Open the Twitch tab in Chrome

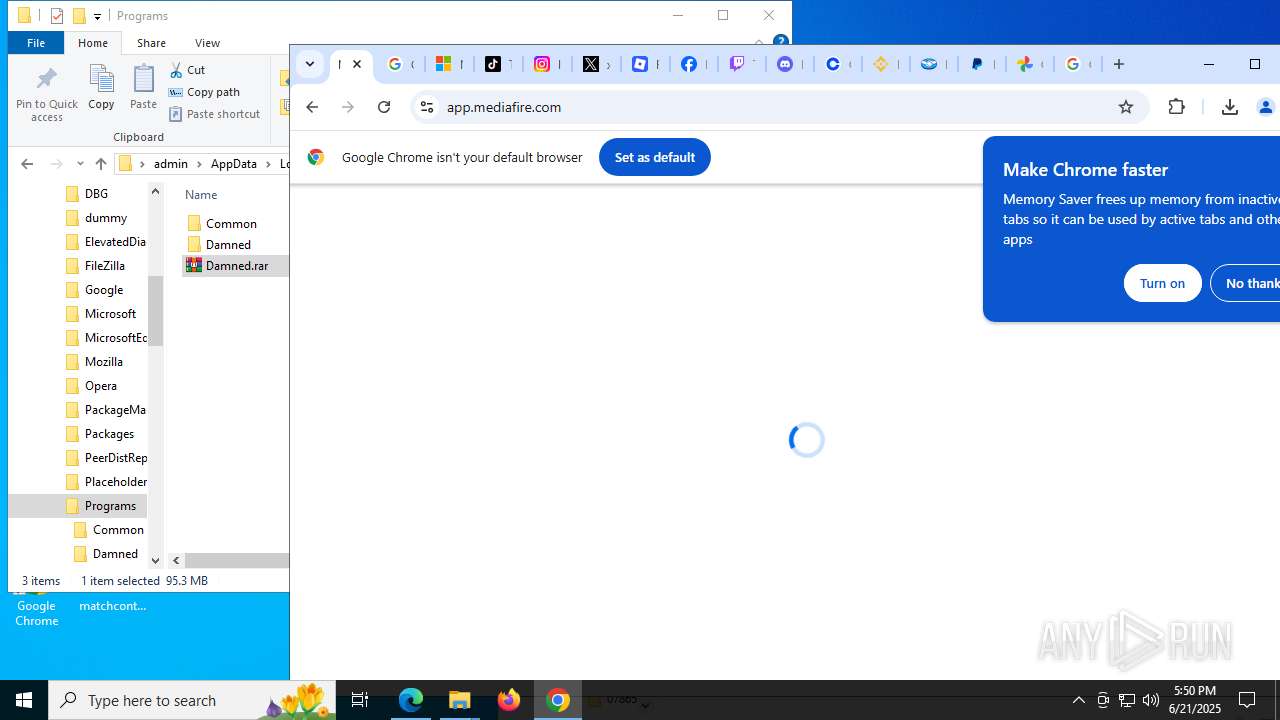point(738,64)
